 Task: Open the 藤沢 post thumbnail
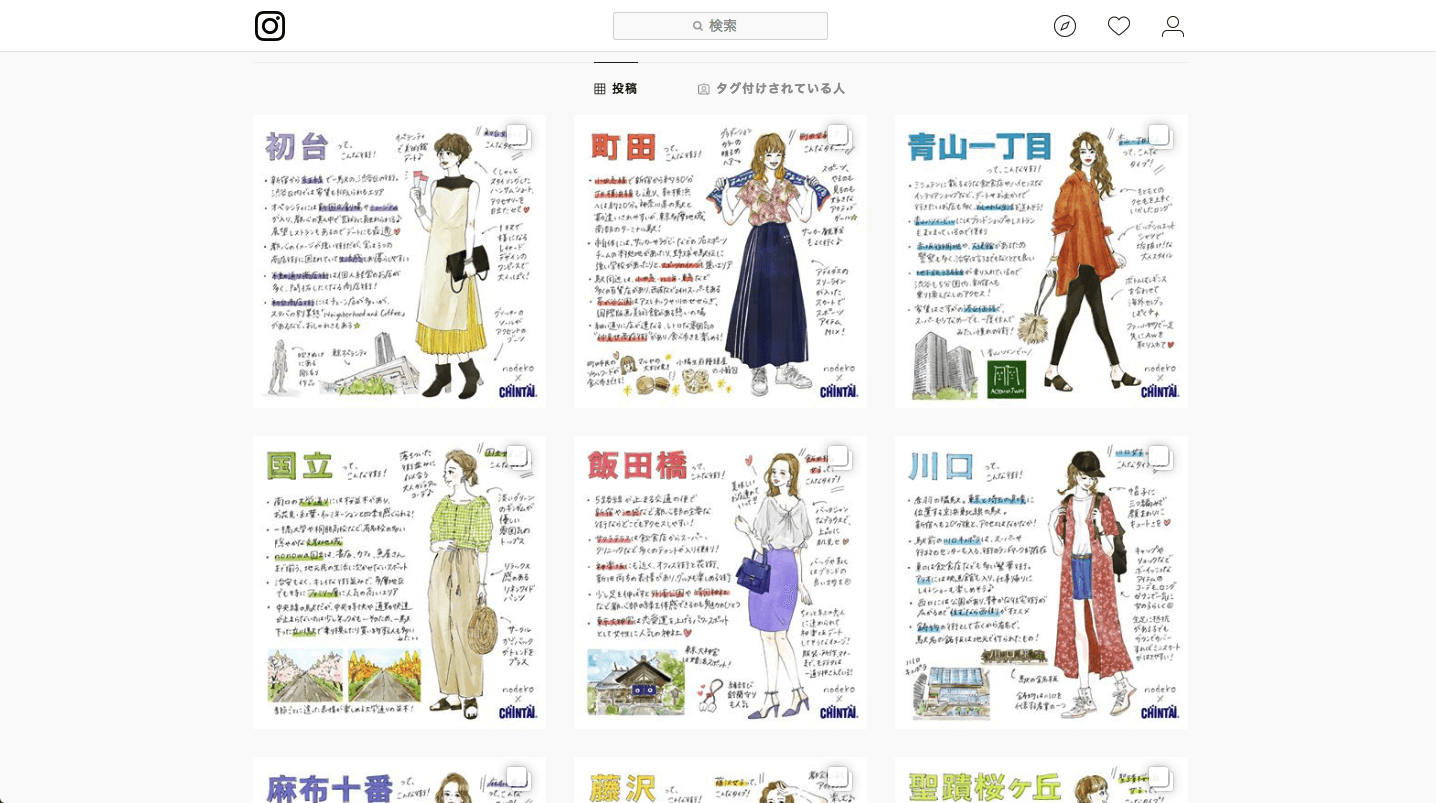pyautogui.click(x=720, y=780)
